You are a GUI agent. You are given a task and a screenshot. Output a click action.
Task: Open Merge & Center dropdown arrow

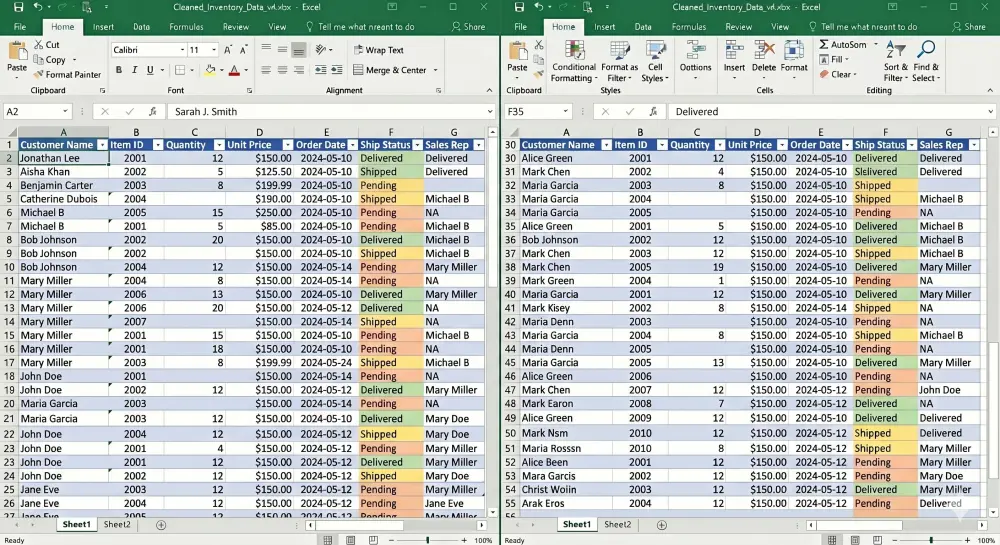click(436, 70)
